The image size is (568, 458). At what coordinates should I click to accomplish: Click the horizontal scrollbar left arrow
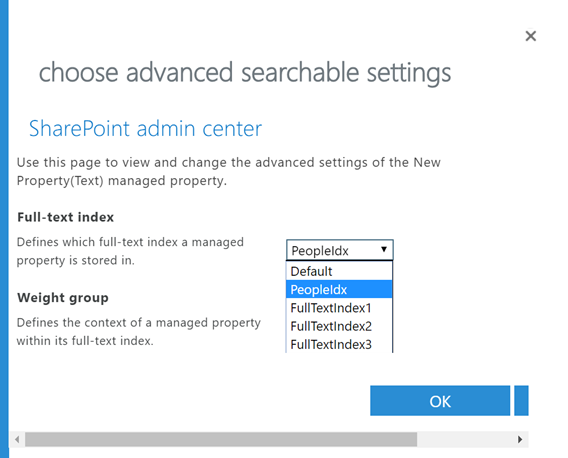pyautogui.click(x=17, y=440)
